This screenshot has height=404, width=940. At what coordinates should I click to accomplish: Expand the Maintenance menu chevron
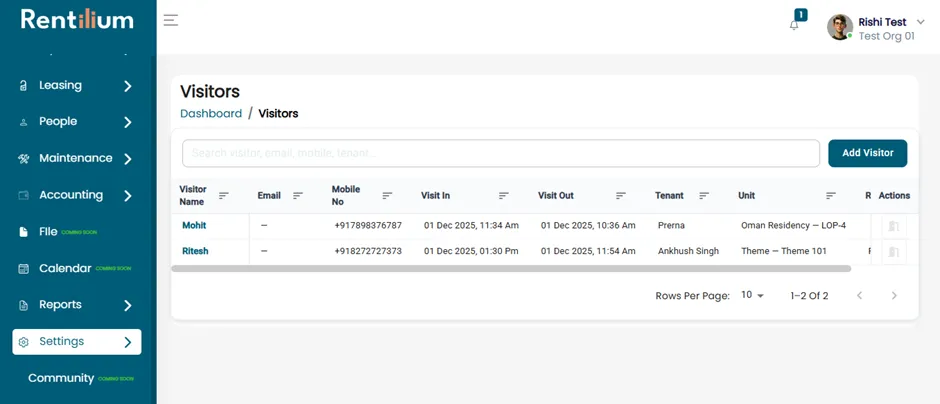pyautogui.click(x=128, y=159)
